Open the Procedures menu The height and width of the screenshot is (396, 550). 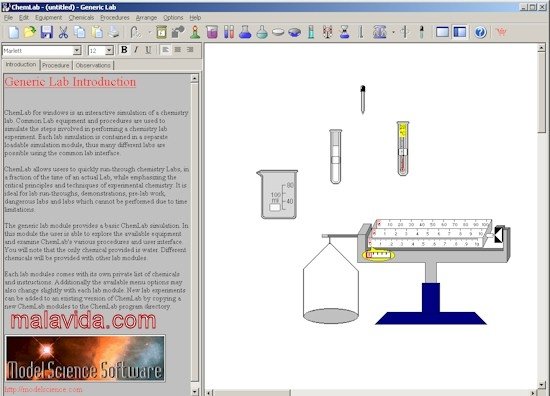pyautogui.click(x=115, y=18)
